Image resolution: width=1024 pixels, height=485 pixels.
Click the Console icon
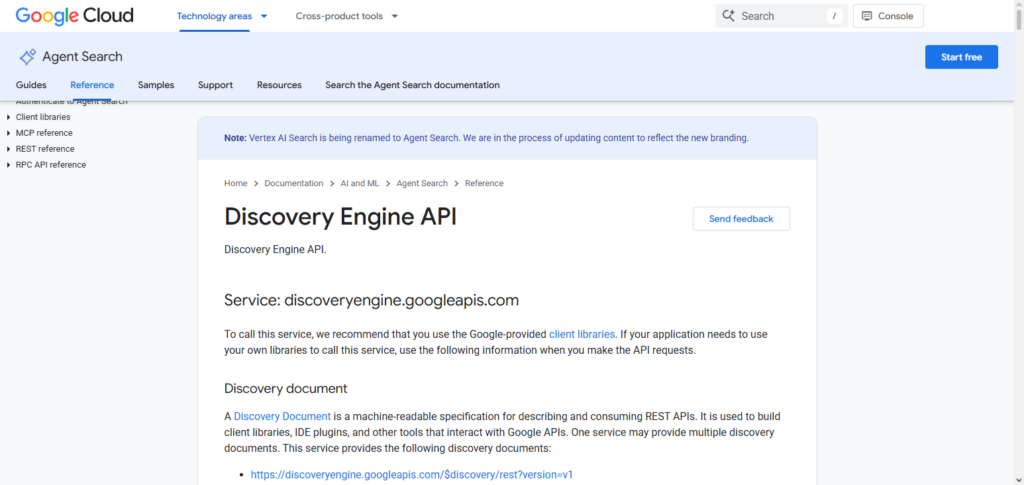click(x=867, y=16)
